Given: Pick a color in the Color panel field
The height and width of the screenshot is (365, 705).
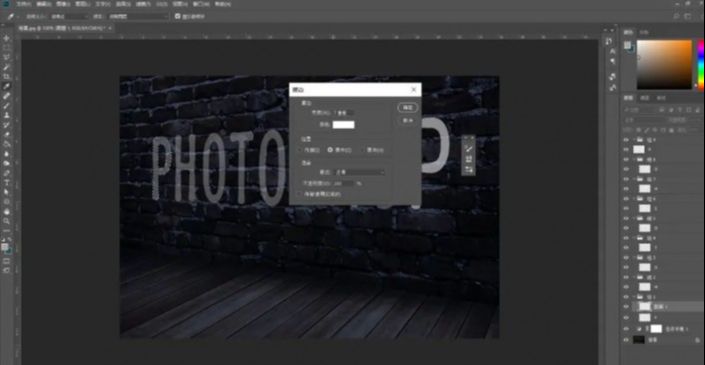Looking at the screenshot, I should coord(664,64).
